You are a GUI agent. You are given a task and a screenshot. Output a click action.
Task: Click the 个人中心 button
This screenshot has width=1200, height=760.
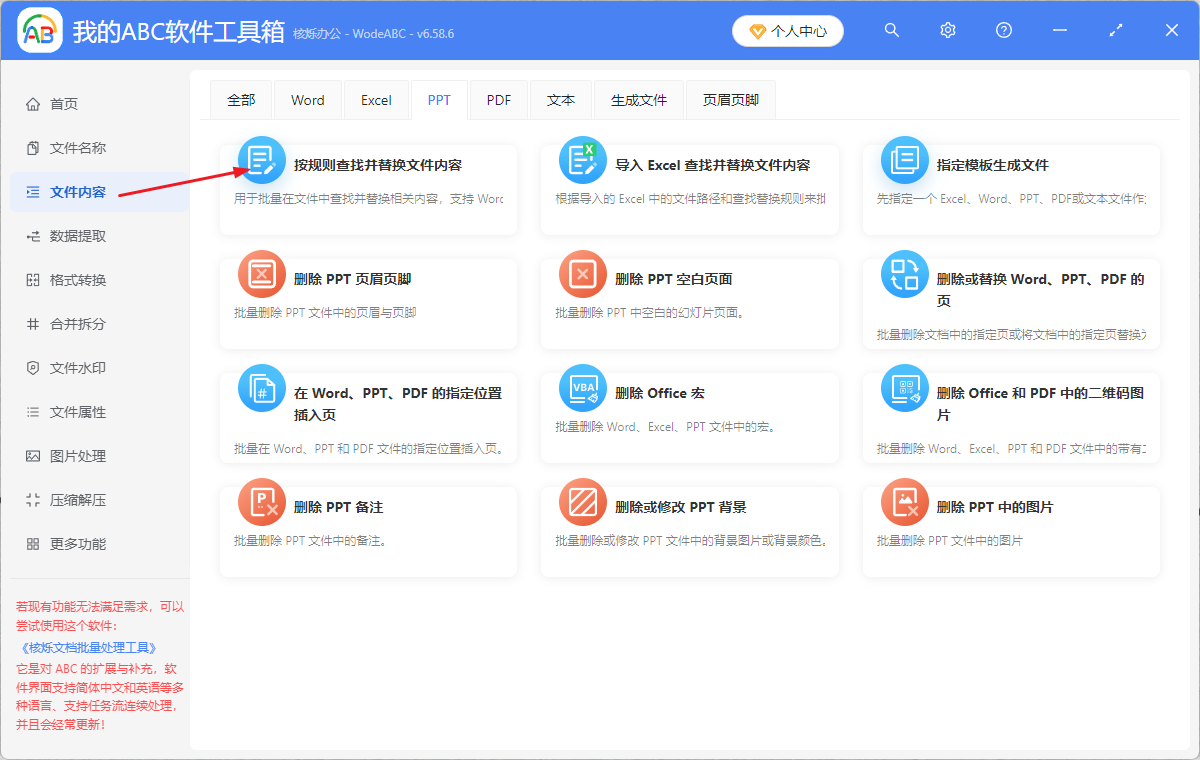coord(787,30)
